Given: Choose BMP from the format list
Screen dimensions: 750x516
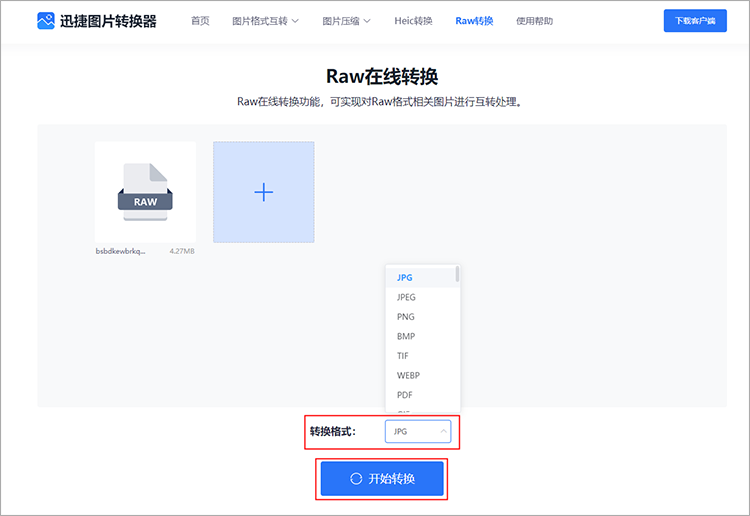Looking at the screenshot, I should click(421, 336).
